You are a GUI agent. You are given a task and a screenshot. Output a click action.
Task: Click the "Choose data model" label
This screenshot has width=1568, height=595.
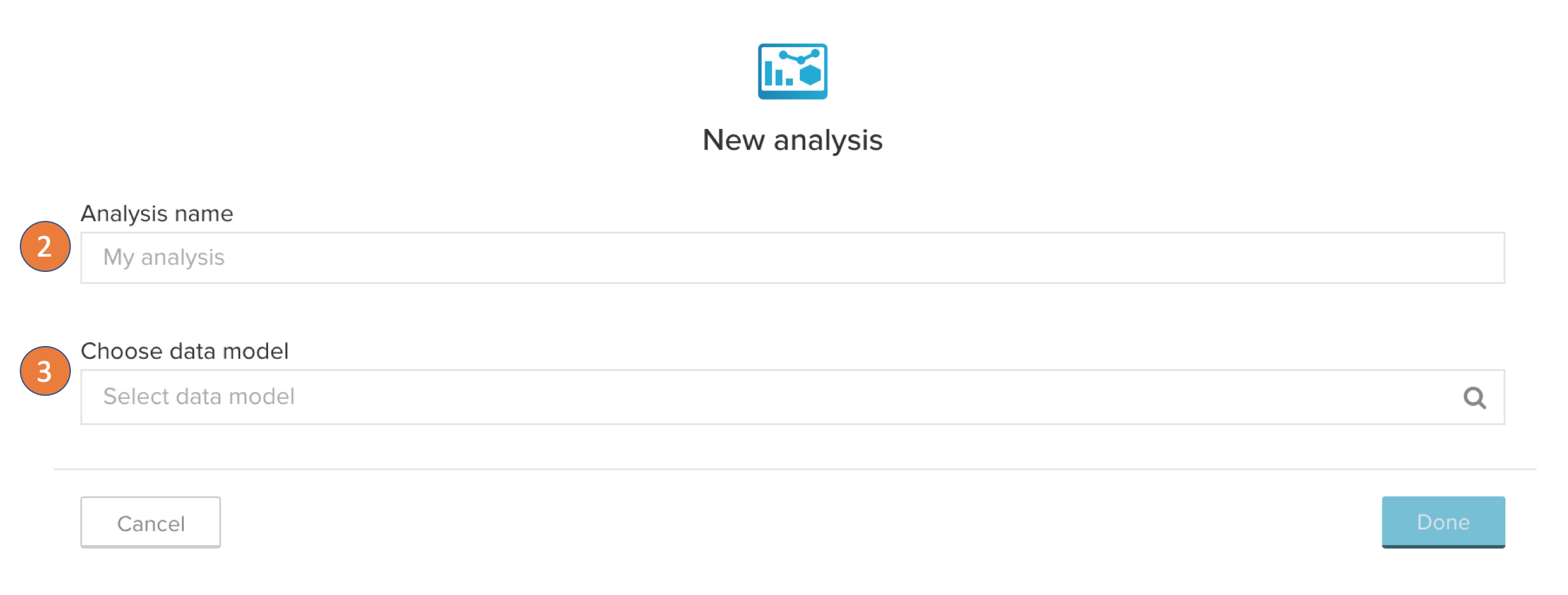(185, 351)
